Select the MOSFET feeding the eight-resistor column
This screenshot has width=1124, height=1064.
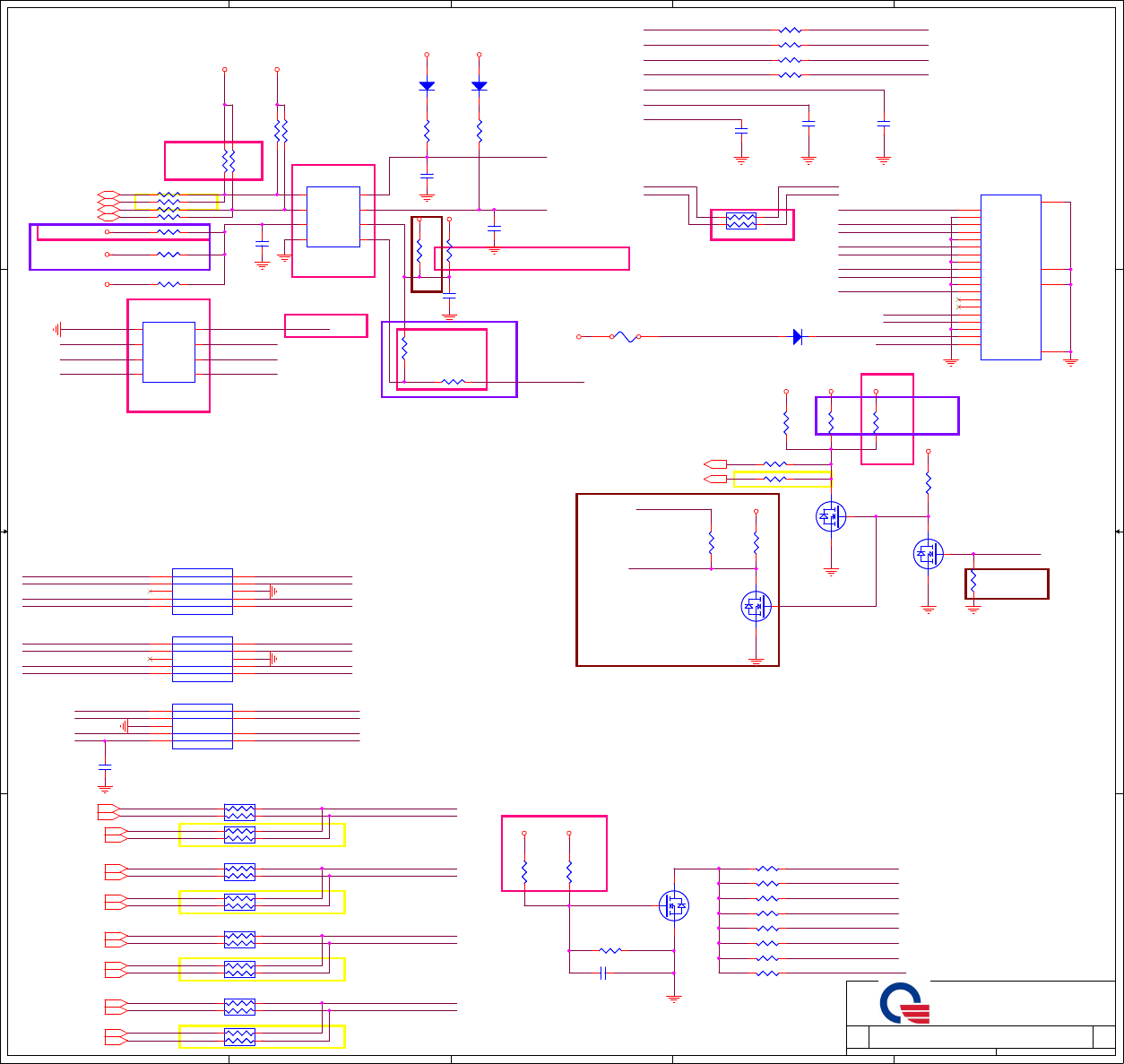[x=674, y=905]
